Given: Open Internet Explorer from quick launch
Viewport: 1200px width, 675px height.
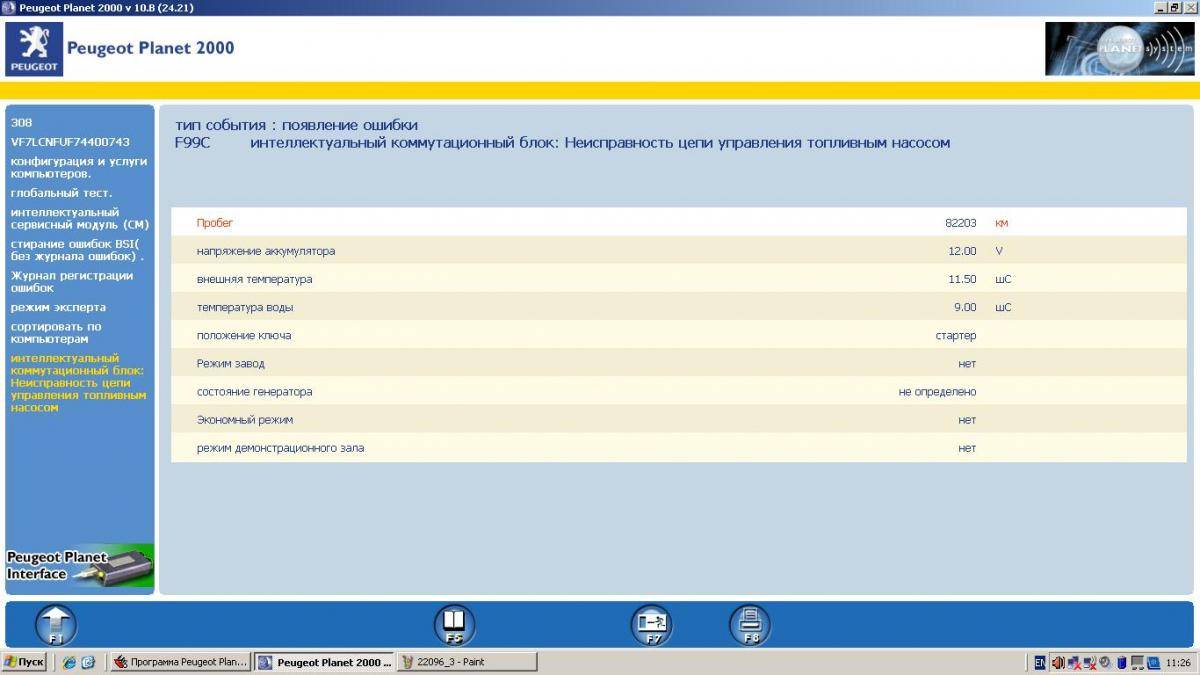Looking at the screenshot, I should coord(69,662).
